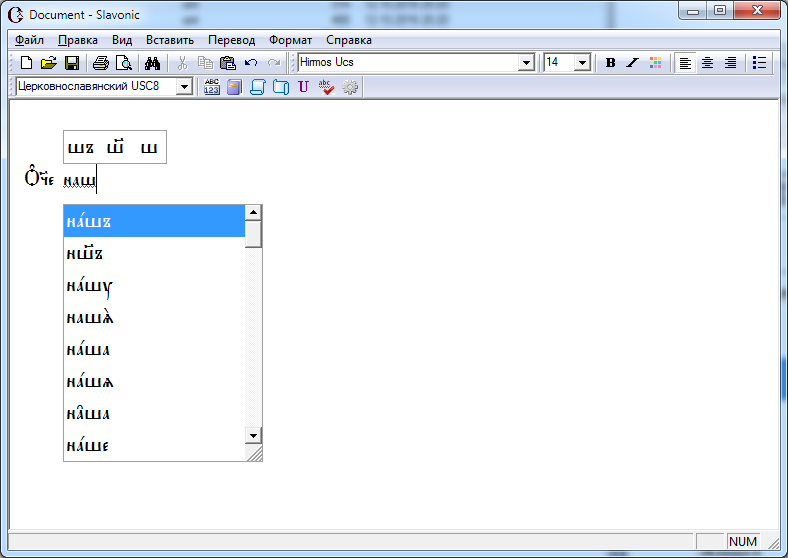
Task: Create a new document
Action: click(27, 63)
